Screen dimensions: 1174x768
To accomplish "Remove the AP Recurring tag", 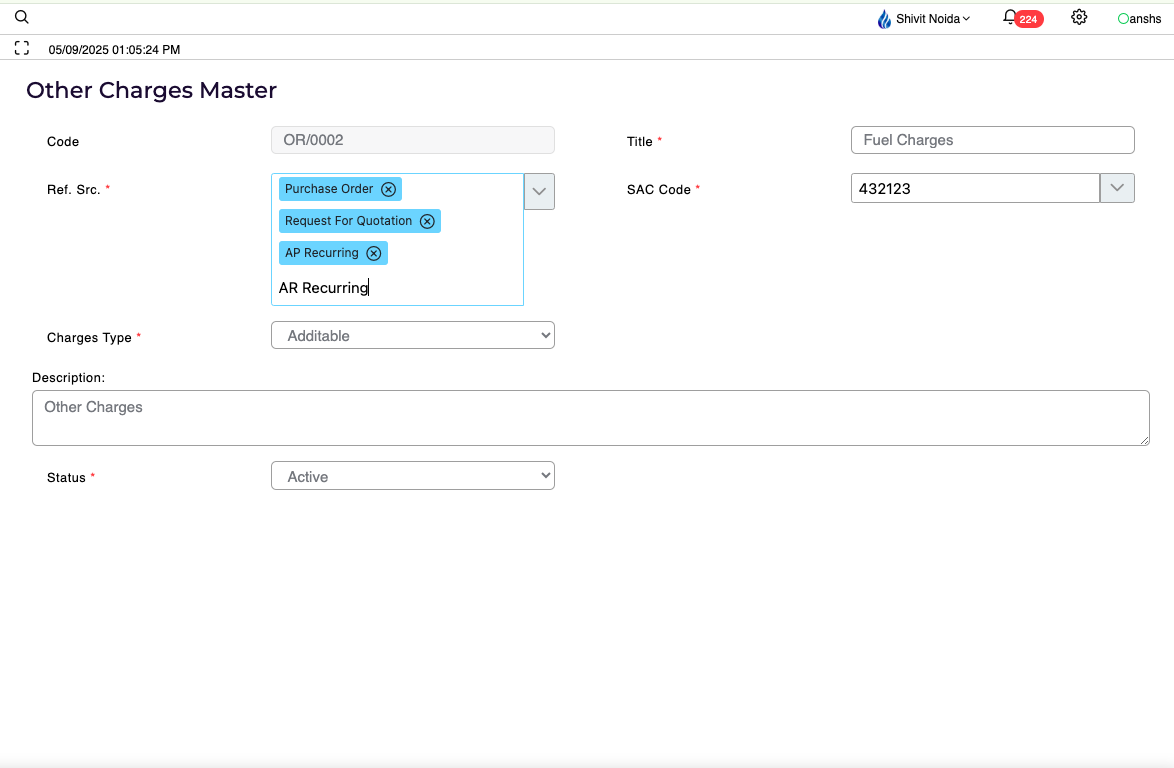I will (374, 253).
